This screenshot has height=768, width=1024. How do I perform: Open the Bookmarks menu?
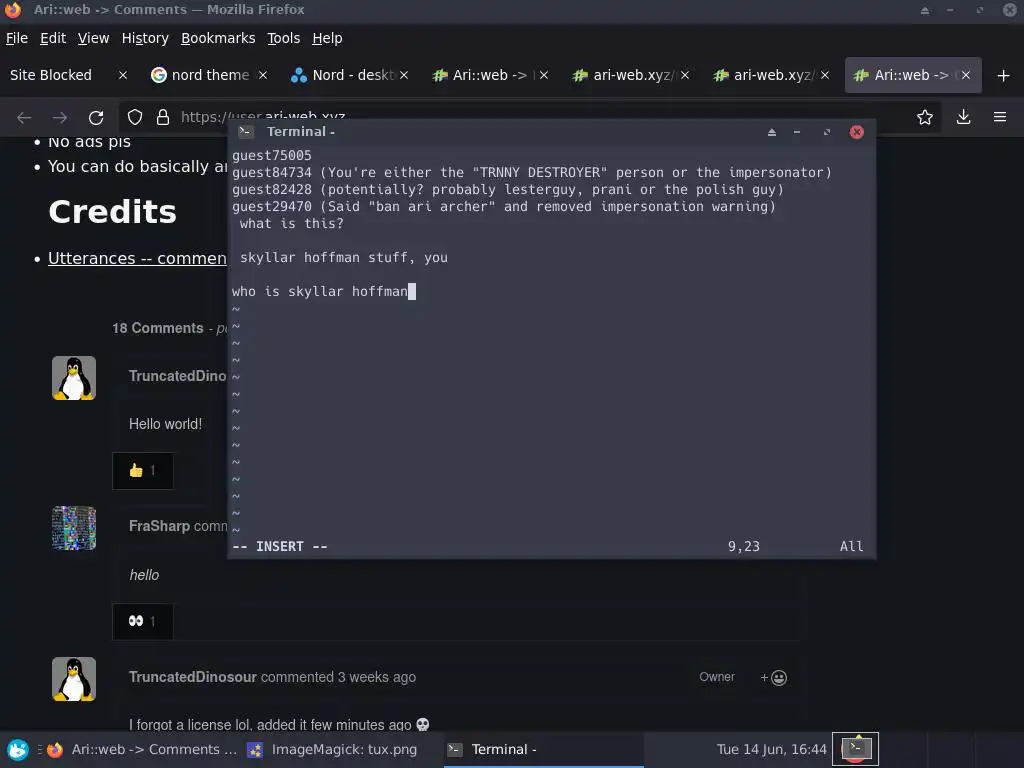click(218, 39)
